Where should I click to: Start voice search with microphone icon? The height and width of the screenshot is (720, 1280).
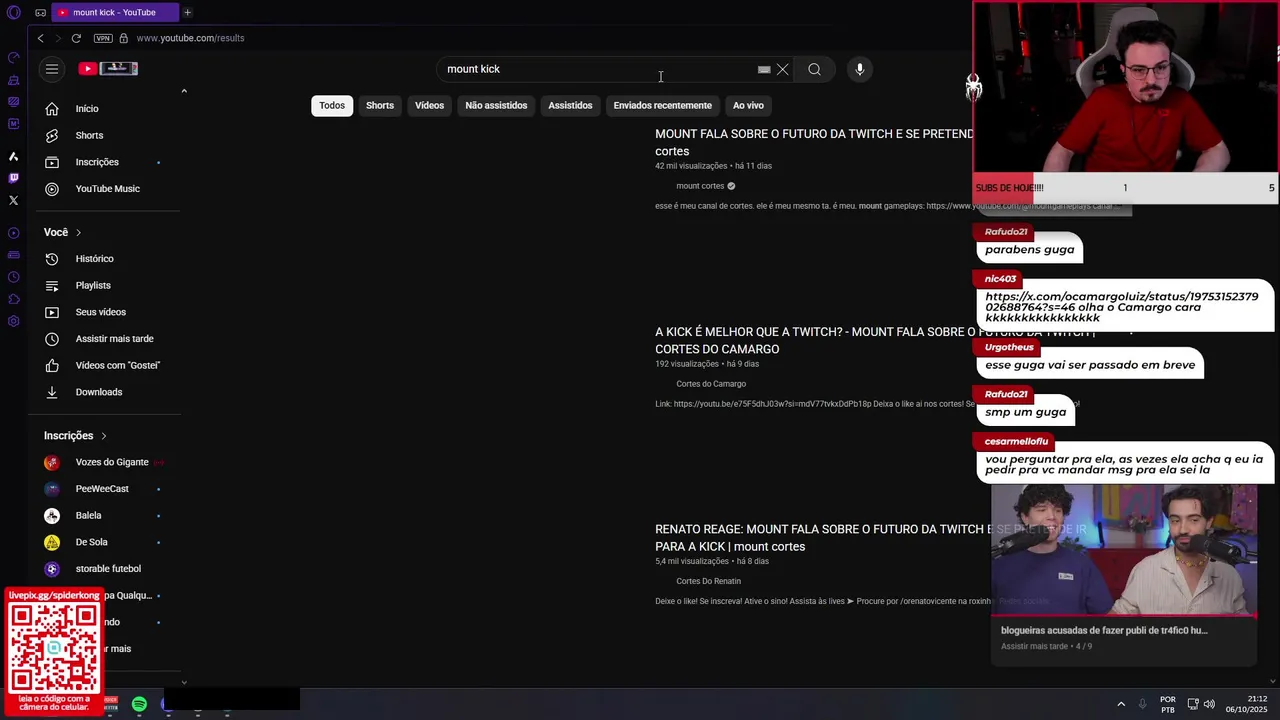[860, 69]
